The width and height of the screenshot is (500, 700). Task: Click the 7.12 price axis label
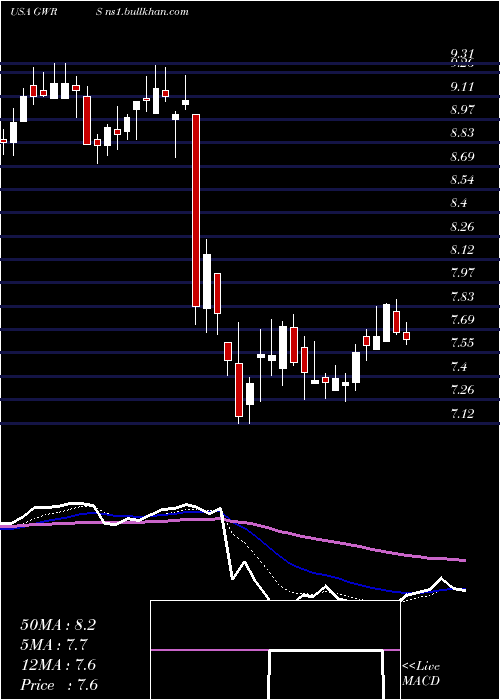(x=462, y=413)
